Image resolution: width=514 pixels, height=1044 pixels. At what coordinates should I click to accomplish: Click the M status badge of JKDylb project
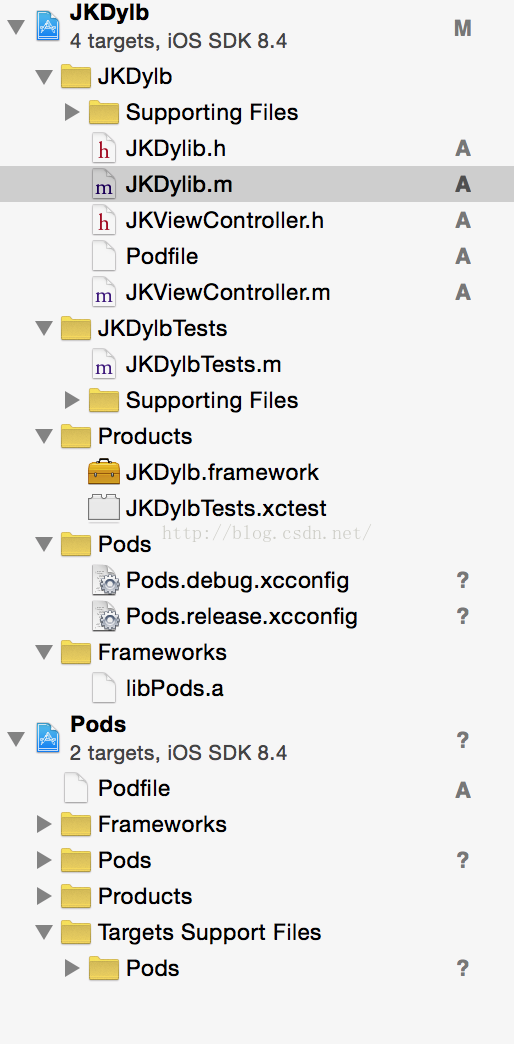click(x=463, y=29)
